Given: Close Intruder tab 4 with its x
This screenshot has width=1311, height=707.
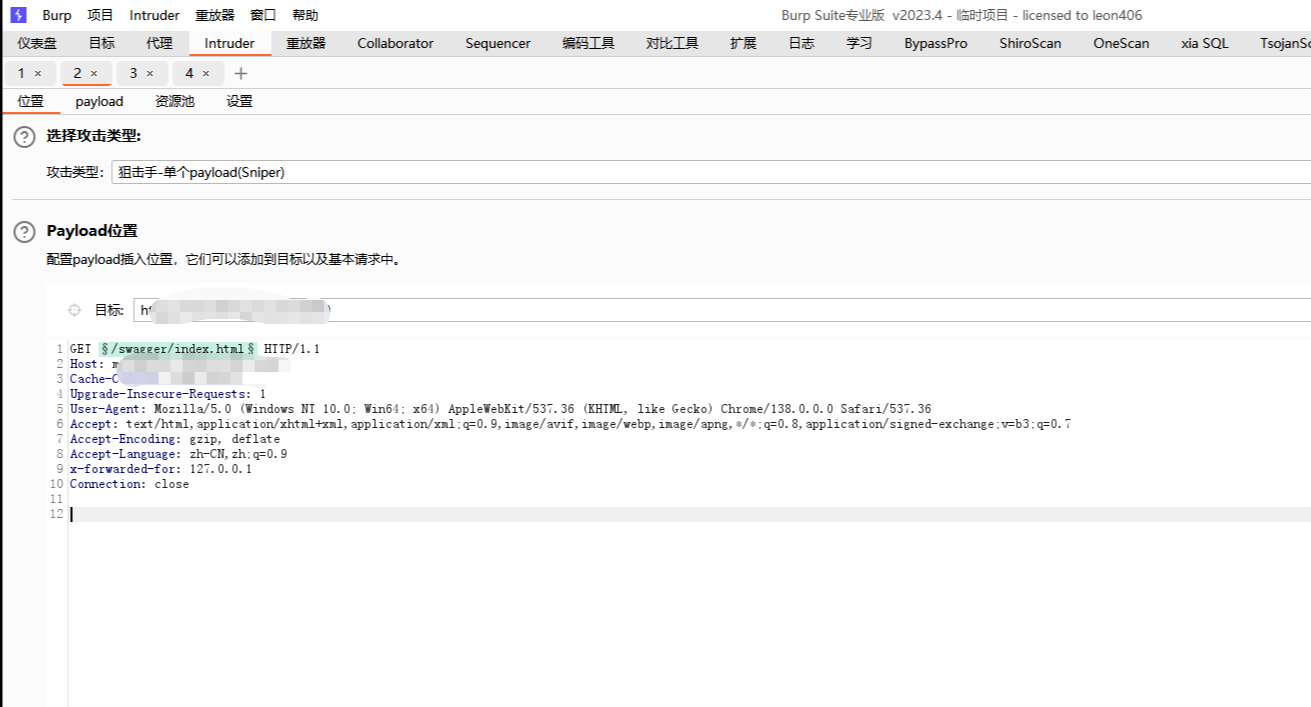Looking at the screenshot, I should coord(206,74).
